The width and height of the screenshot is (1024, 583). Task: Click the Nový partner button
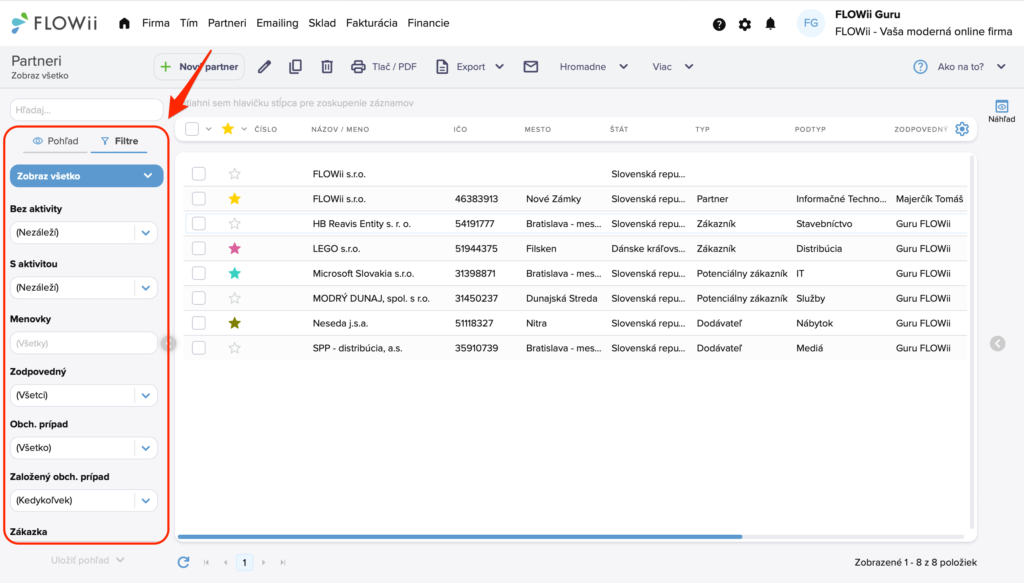(199, 67)
